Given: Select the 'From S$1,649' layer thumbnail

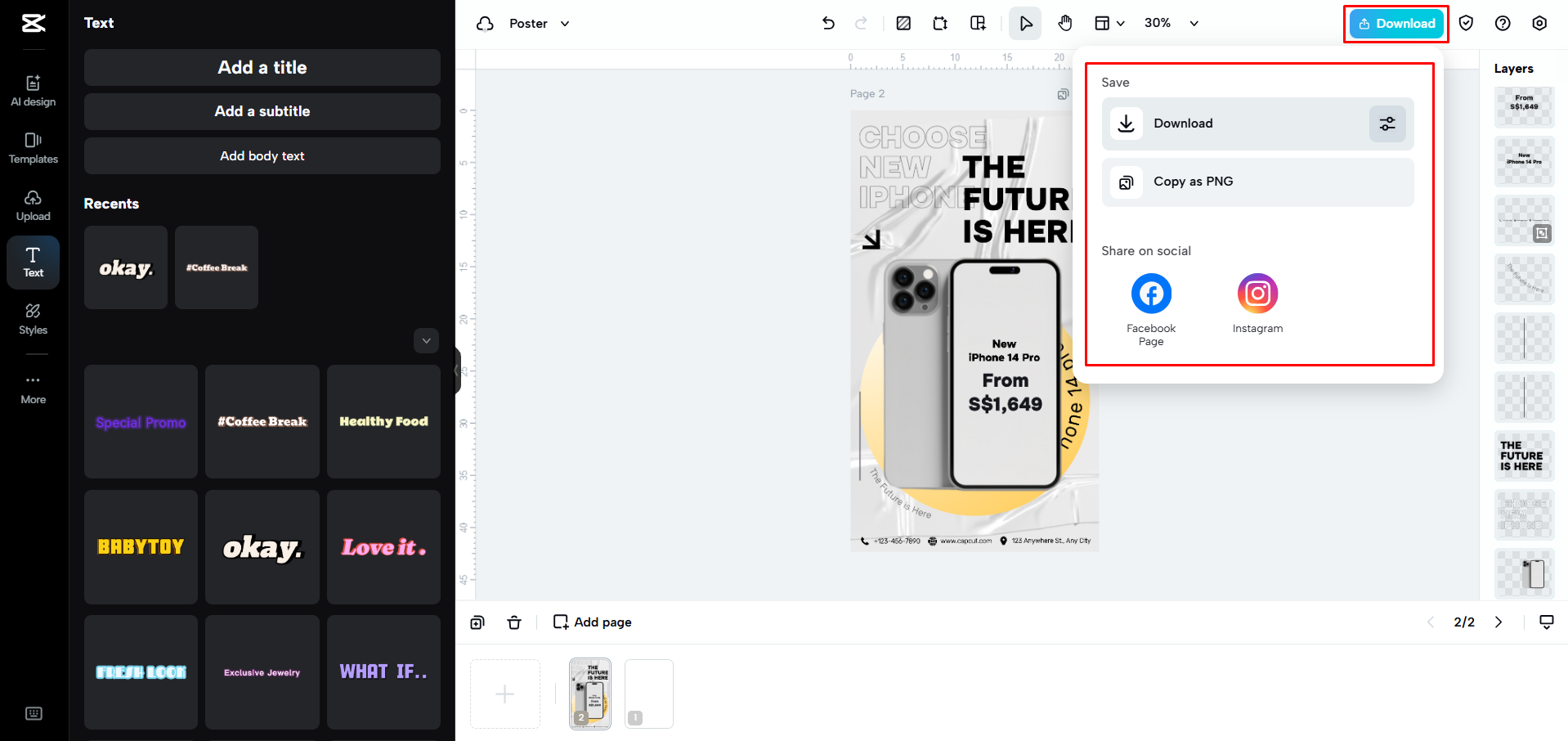Looking at the screenshot, I should [1524, 107].
